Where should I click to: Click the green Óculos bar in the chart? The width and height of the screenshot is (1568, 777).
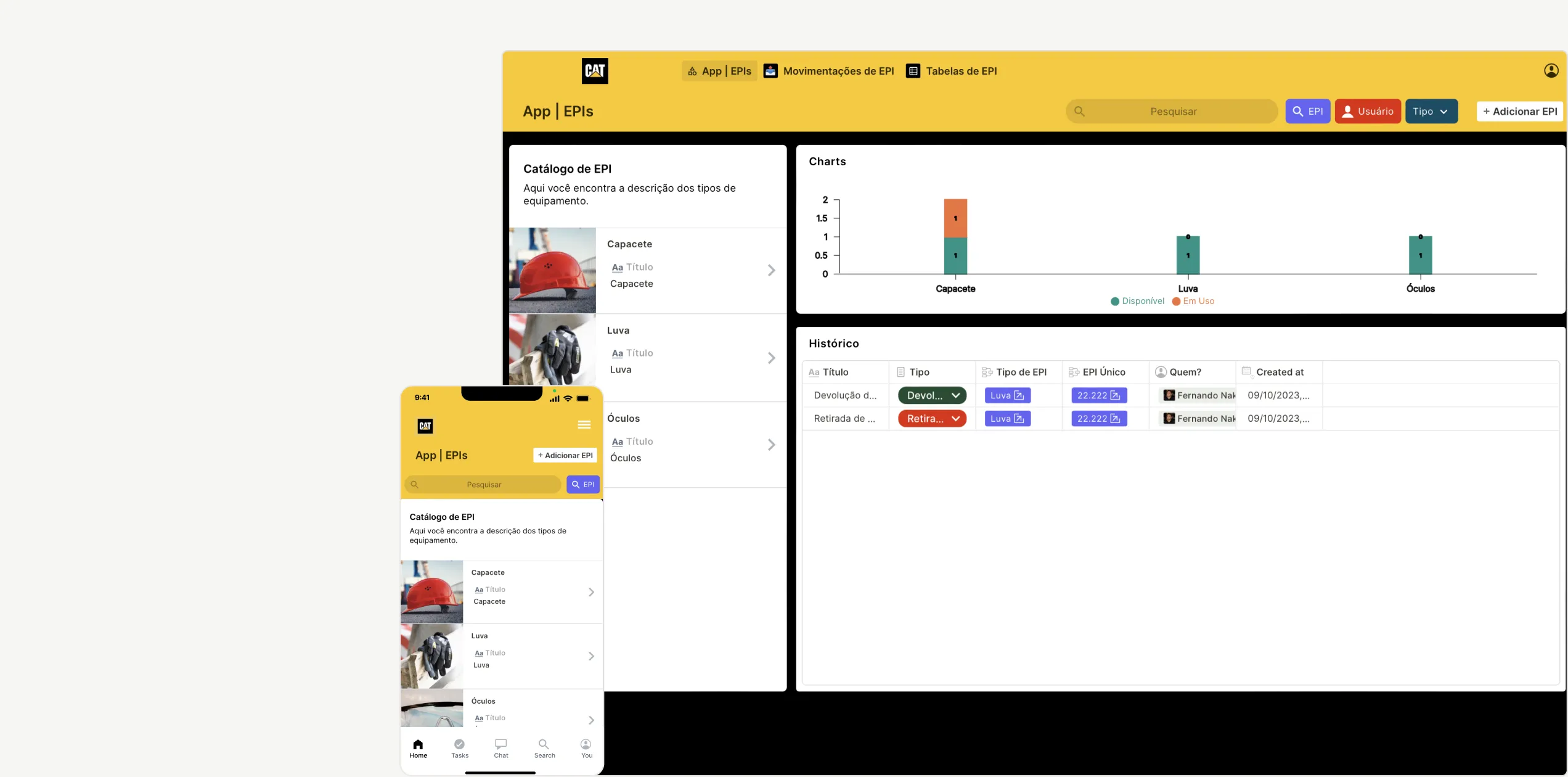click(1420, 255)
